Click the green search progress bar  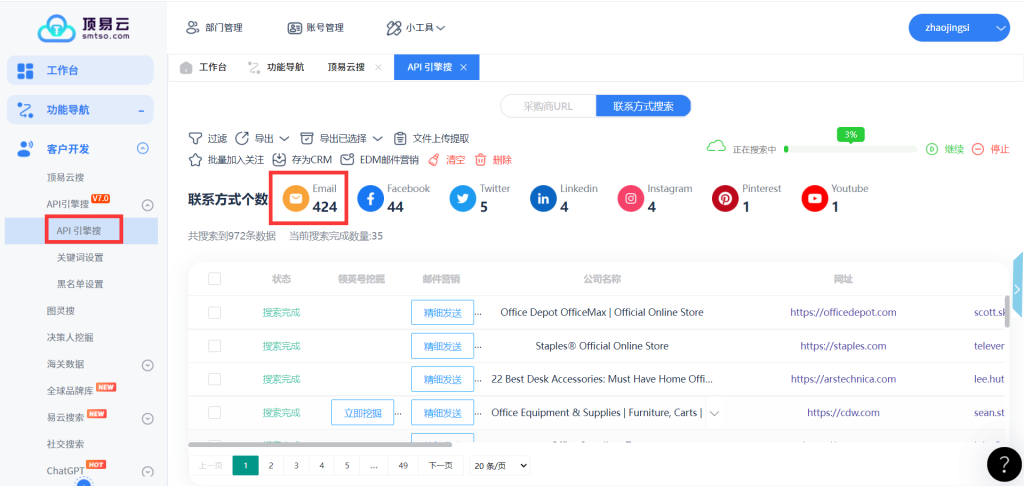tap(850, 149)
